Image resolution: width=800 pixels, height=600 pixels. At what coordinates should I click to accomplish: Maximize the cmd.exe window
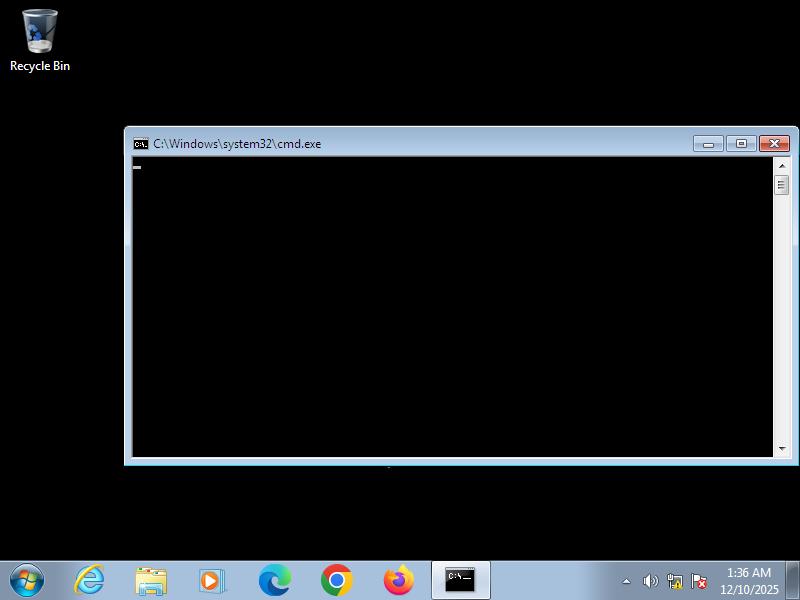click(741, 144)
